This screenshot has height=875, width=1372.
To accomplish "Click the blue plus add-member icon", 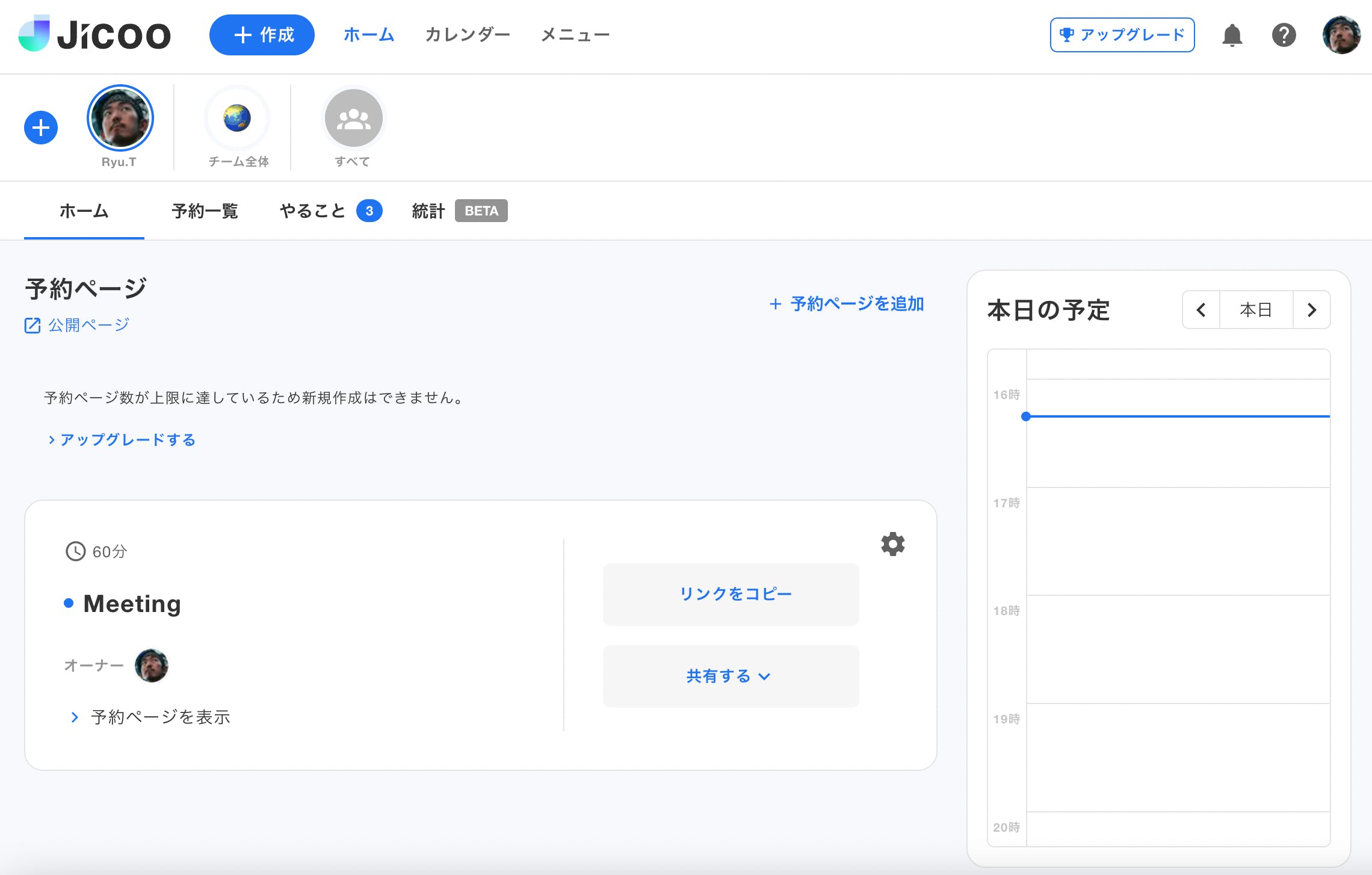I will (41, 128).
